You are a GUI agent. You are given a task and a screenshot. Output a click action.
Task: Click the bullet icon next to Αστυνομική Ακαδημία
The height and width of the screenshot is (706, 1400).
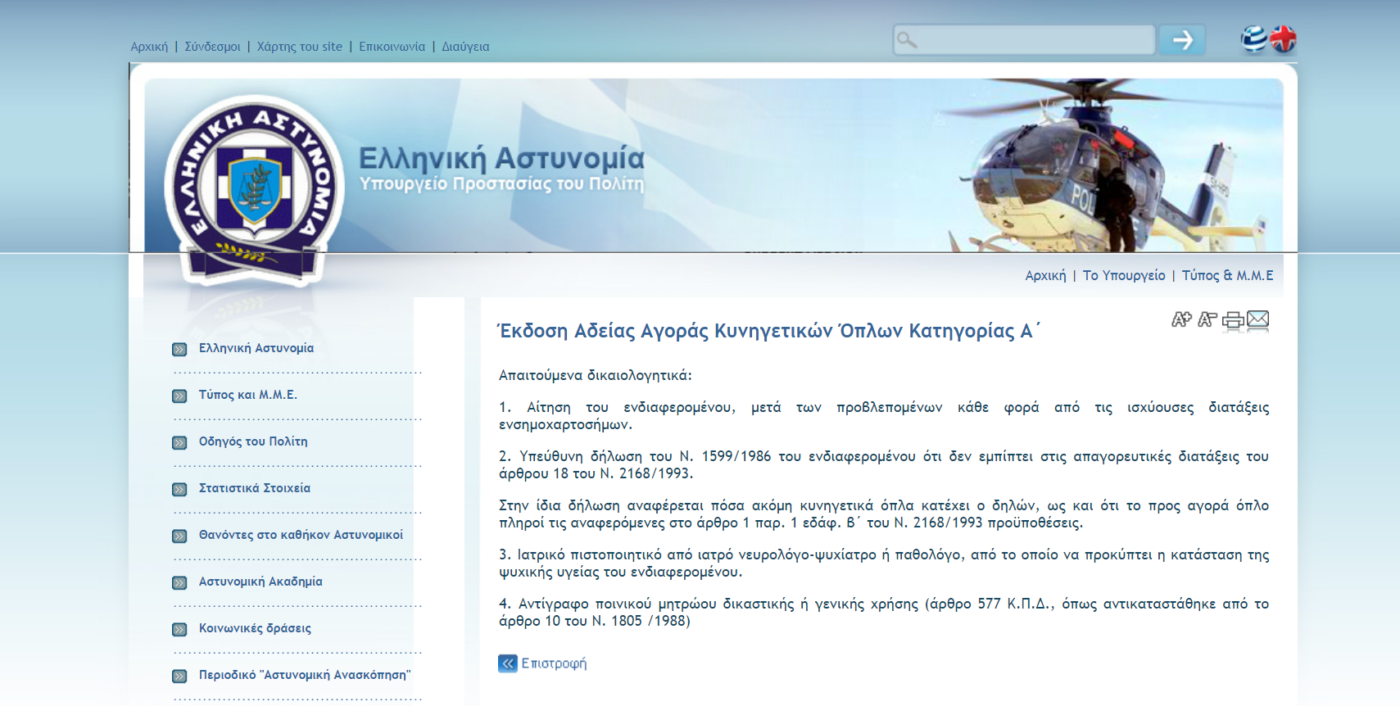(x=179, y=582)
